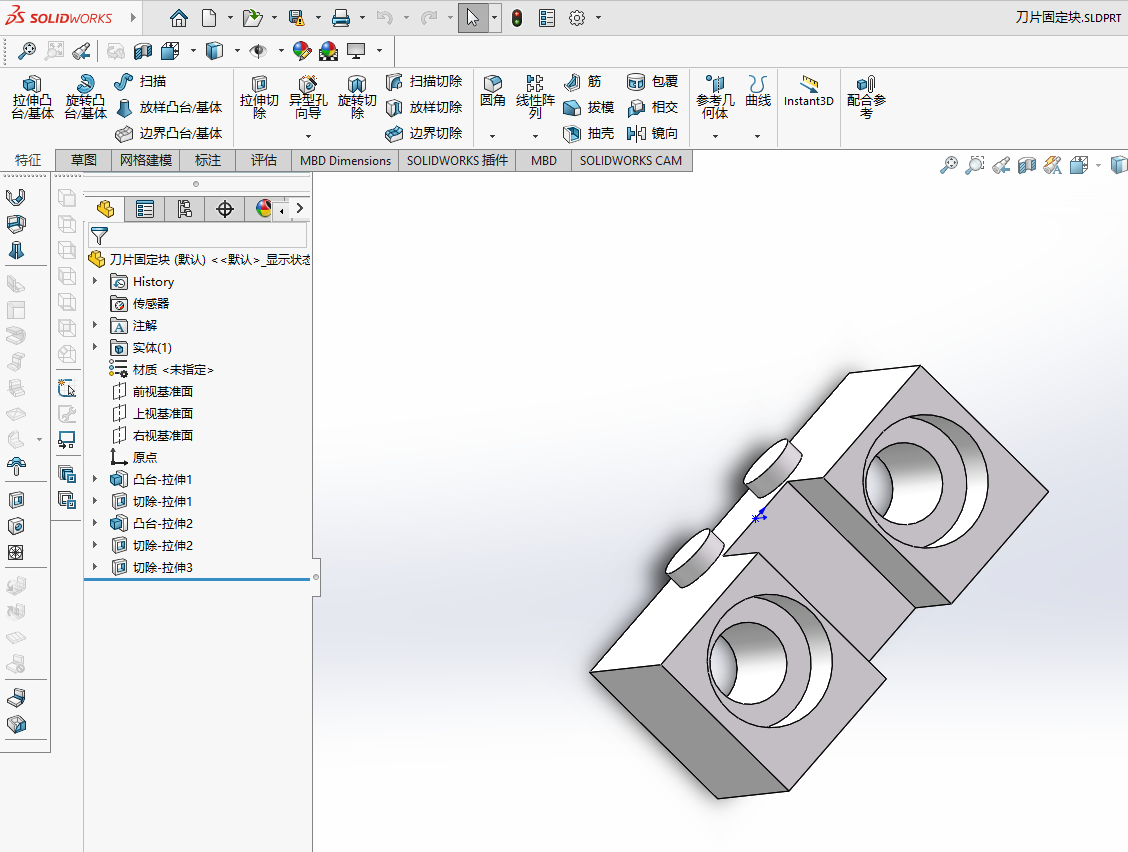The width and height of the screenshot is (1128, 852).
Task: Switch to the MBD Dimensions tab
Action: point(345,160)
